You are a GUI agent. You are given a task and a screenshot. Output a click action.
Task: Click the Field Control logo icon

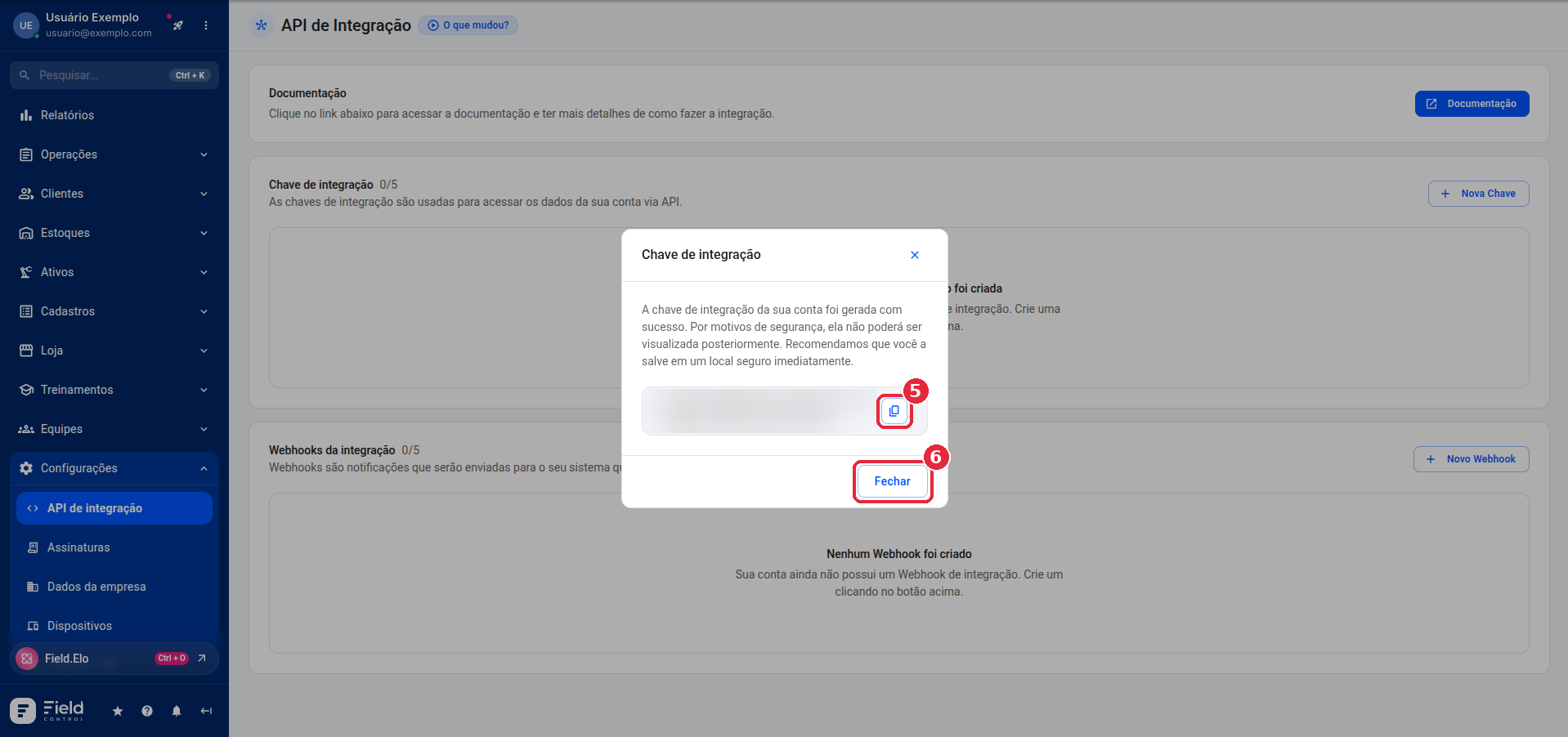coord(23,711)
